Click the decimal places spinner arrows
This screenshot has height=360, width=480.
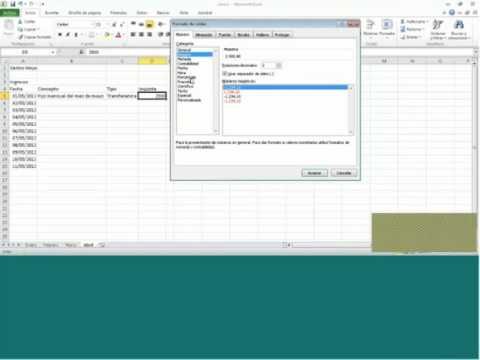[x=279, y=65]
